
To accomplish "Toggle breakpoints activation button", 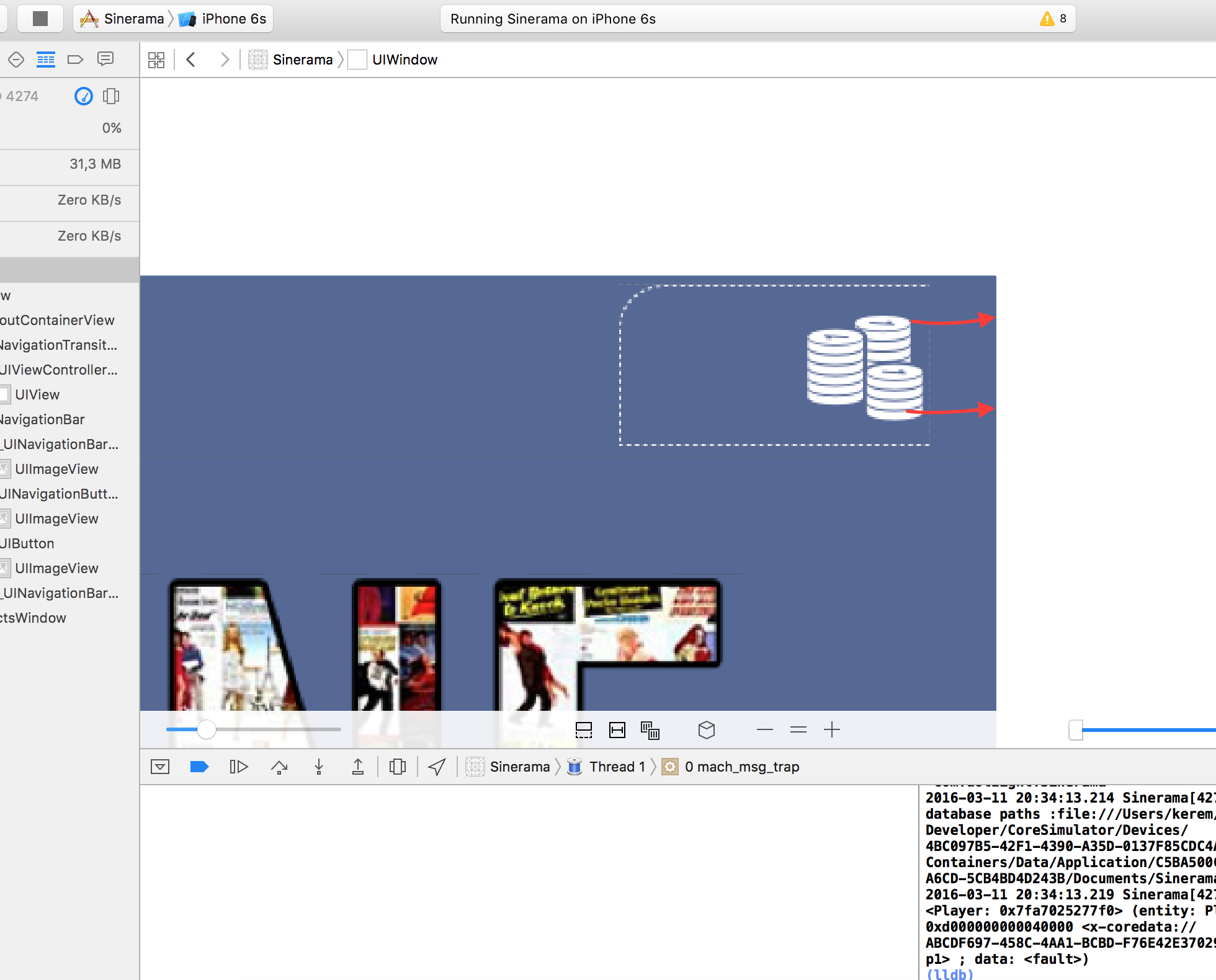I will pos(199,767).
